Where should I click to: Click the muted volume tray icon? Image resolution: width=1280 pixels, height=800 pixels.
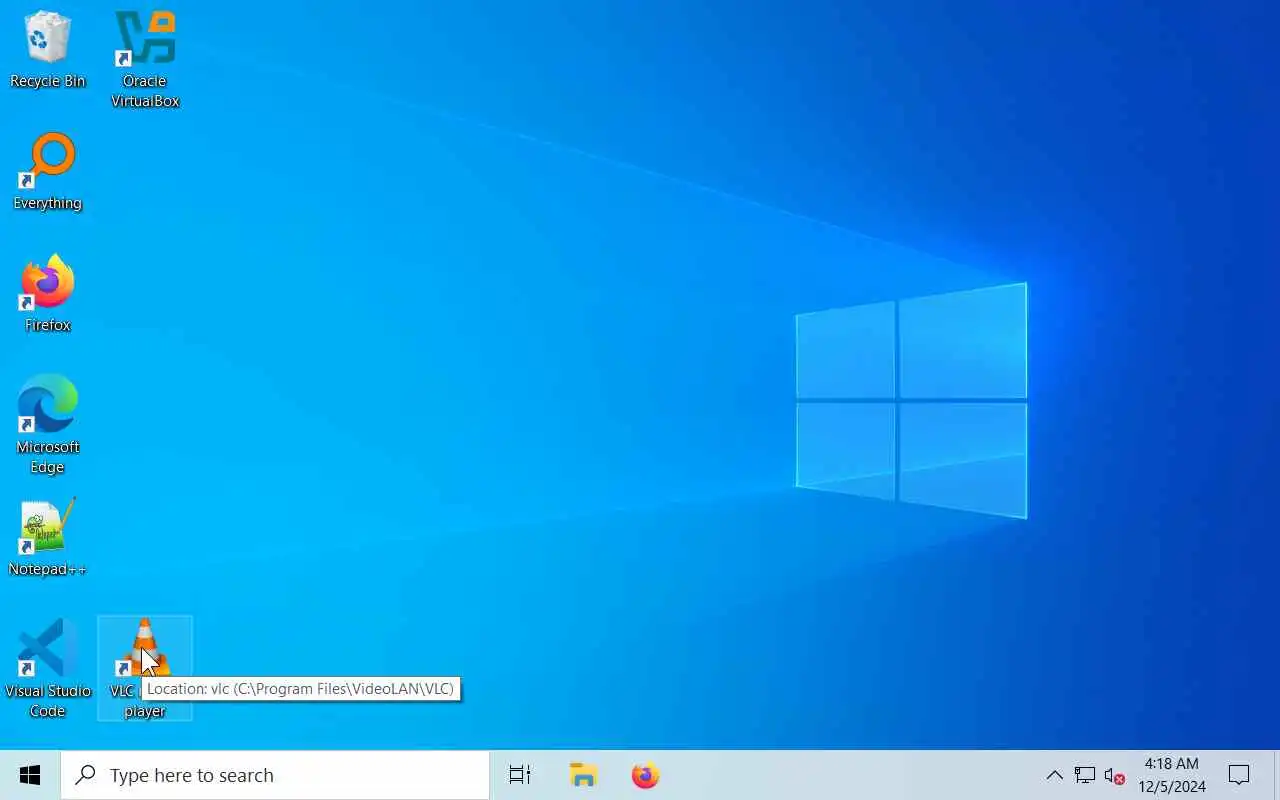[1115, 775]
